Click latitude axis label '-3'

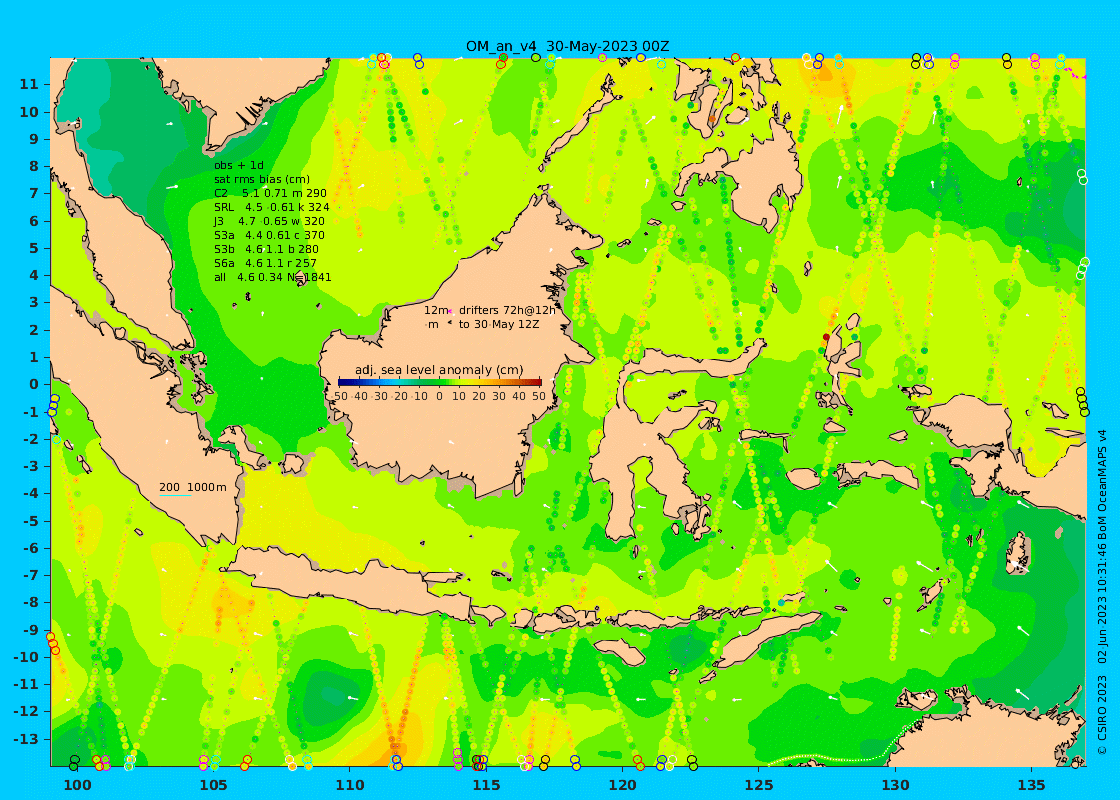(x=31, y=466)
